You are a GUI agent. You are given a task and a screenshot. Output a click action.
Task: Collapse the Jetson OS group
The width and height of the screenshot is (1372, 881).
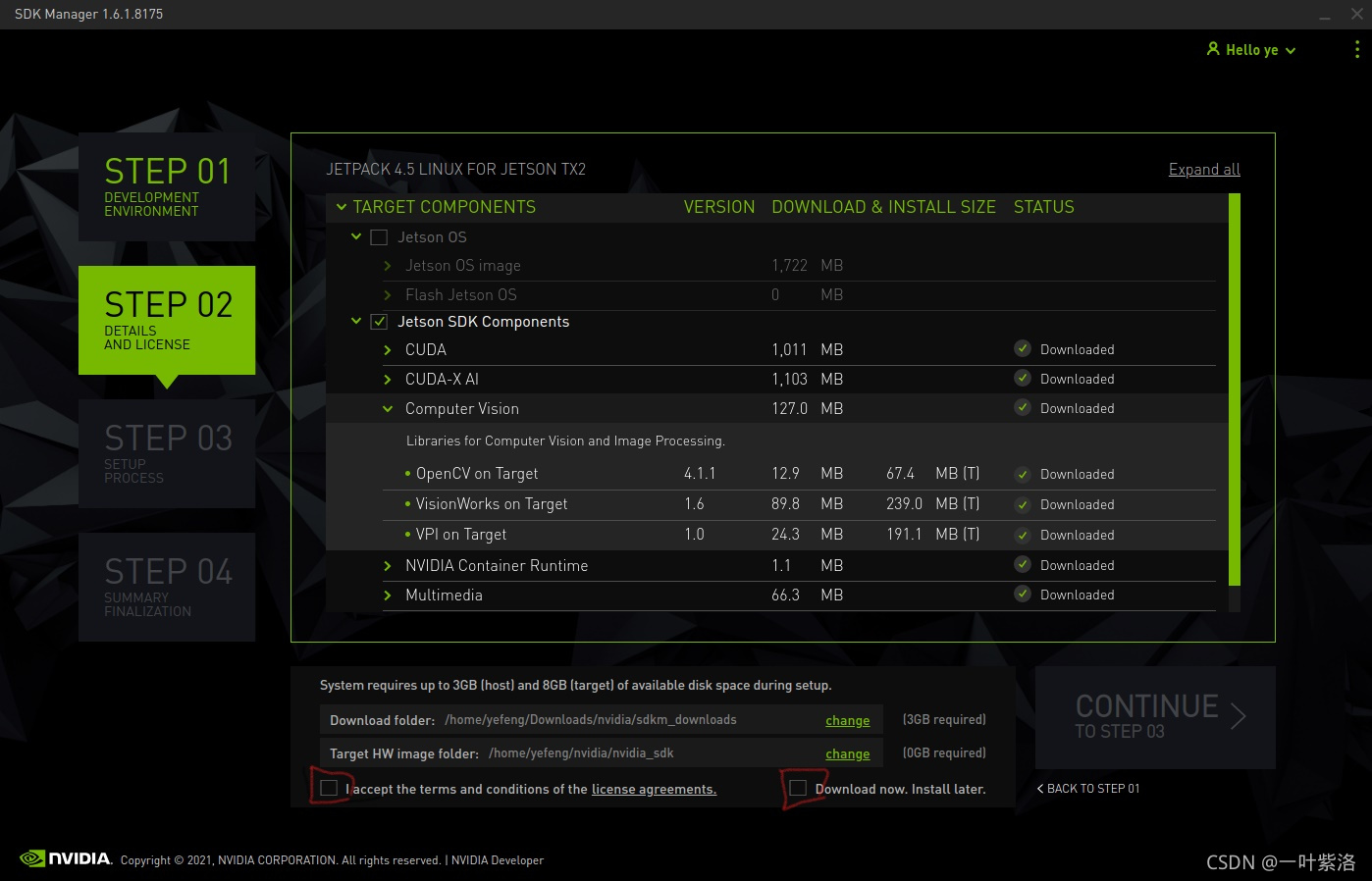point(356,236)
